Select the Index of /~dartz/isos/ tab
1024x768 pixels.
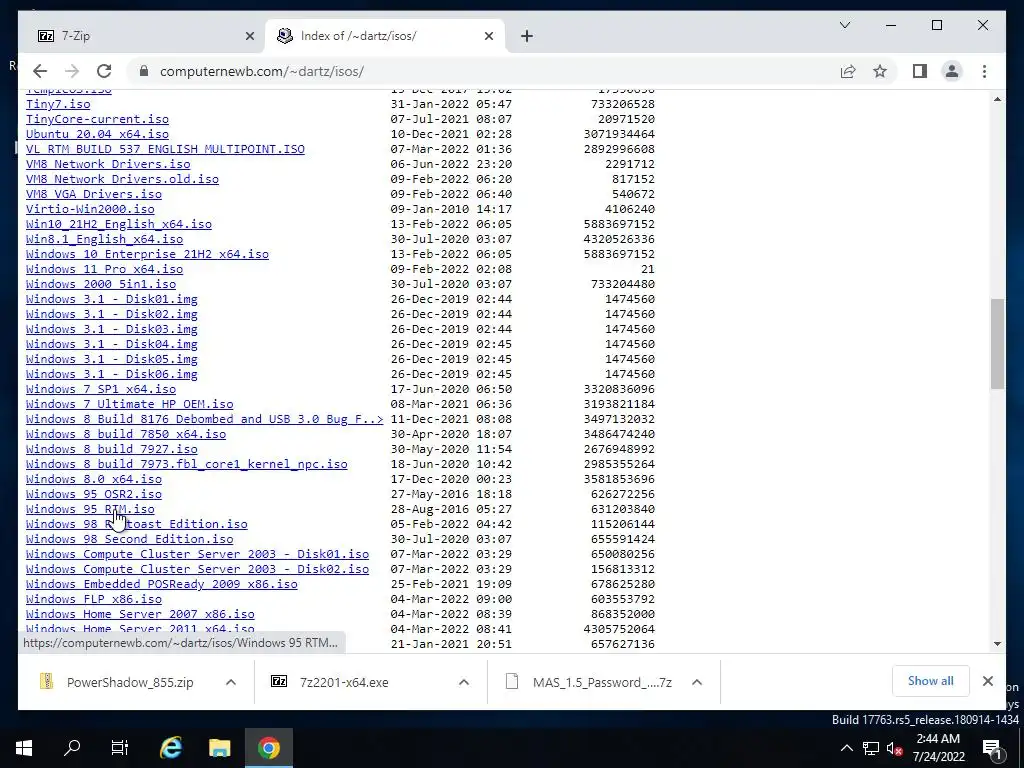[385, 36]
